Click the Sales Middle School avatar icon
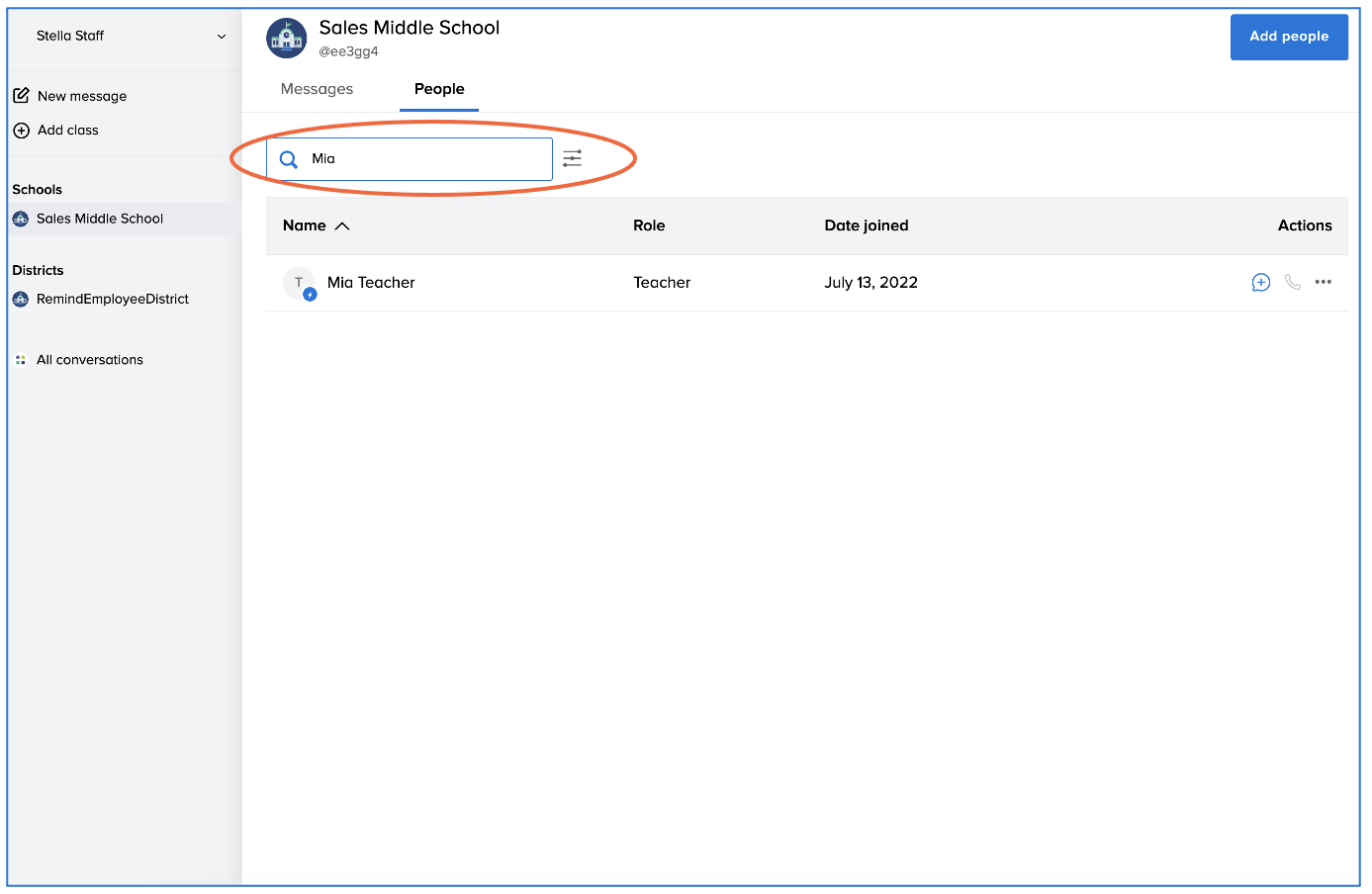This screenshot has height=894, width=1372. tap(287, 39)
